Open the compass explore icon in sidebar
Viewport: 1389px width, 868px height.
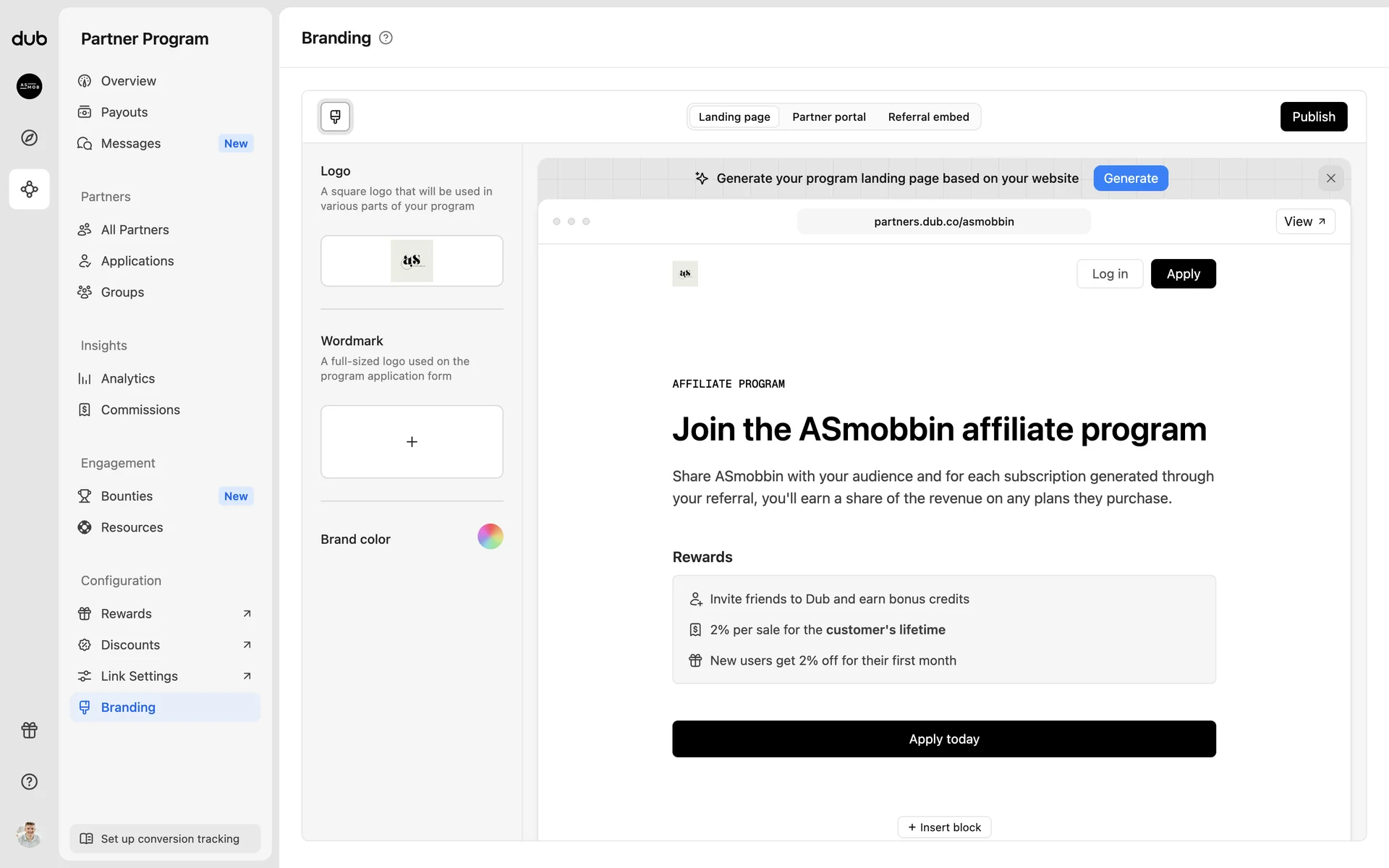pyautogui.click(x=29, y=137)
